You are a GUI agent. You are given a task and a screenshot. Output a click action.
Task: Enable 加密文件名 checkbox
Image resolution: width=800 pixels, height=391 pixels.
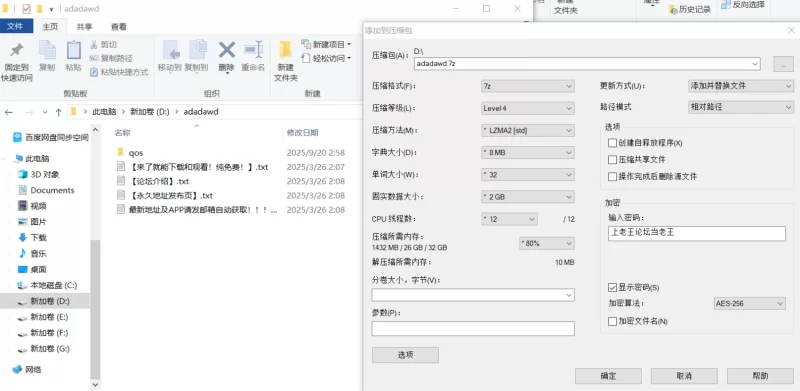(x=613, y=322)
